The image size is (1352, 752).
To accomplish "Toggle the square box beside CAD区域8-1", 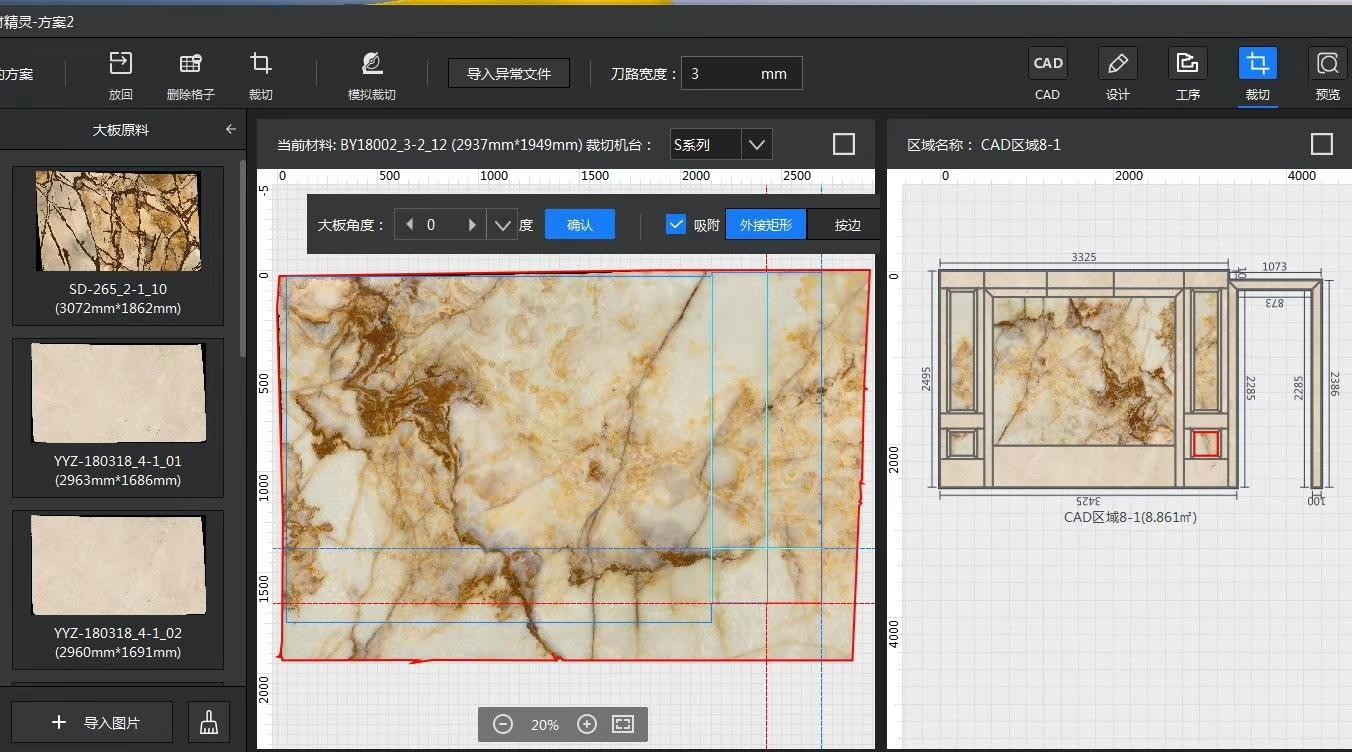I will [x=1322, y=144].
